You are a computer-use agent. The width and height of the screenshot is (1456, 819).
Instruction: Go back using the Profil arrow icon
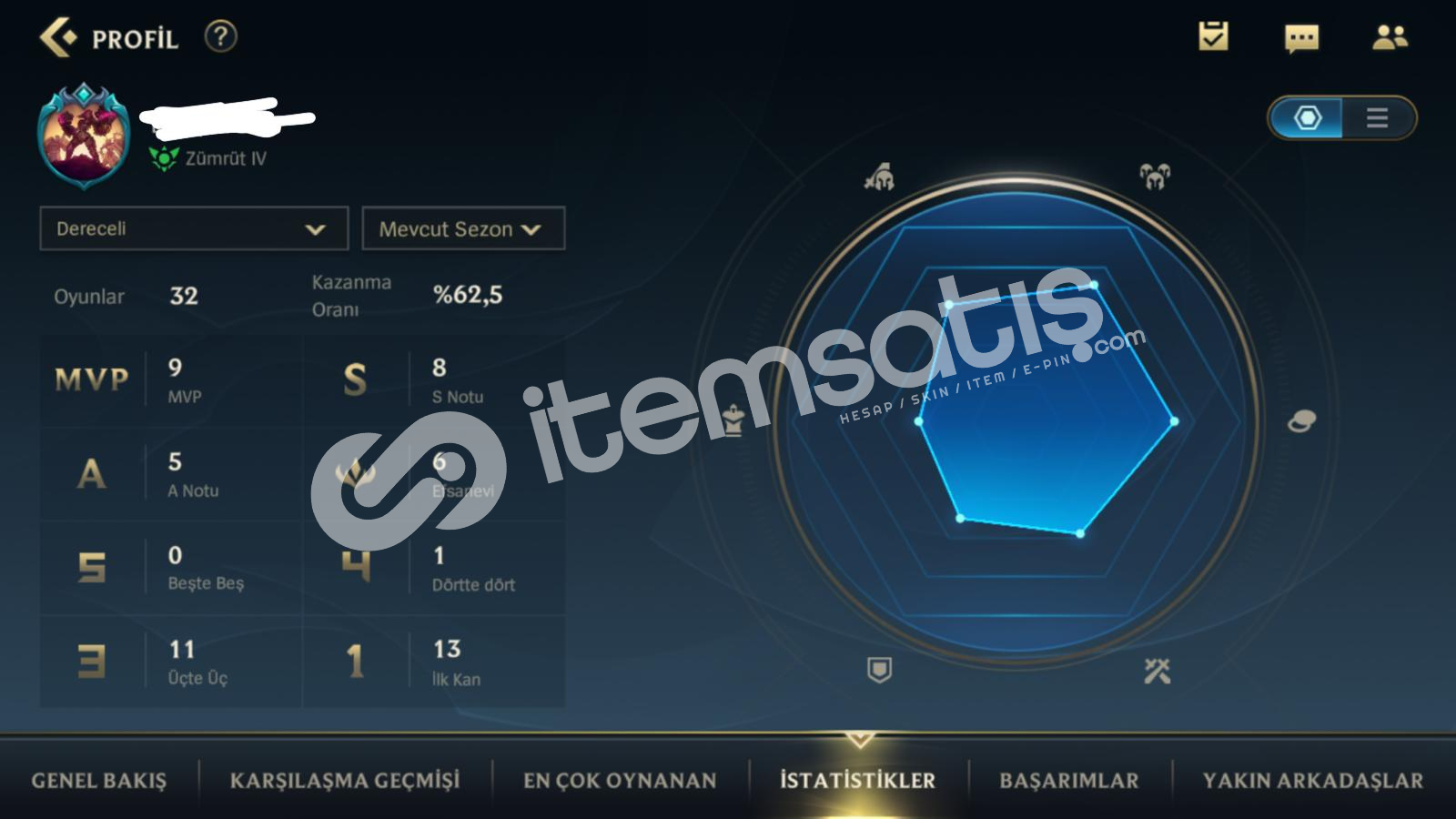tap(58, 37)
